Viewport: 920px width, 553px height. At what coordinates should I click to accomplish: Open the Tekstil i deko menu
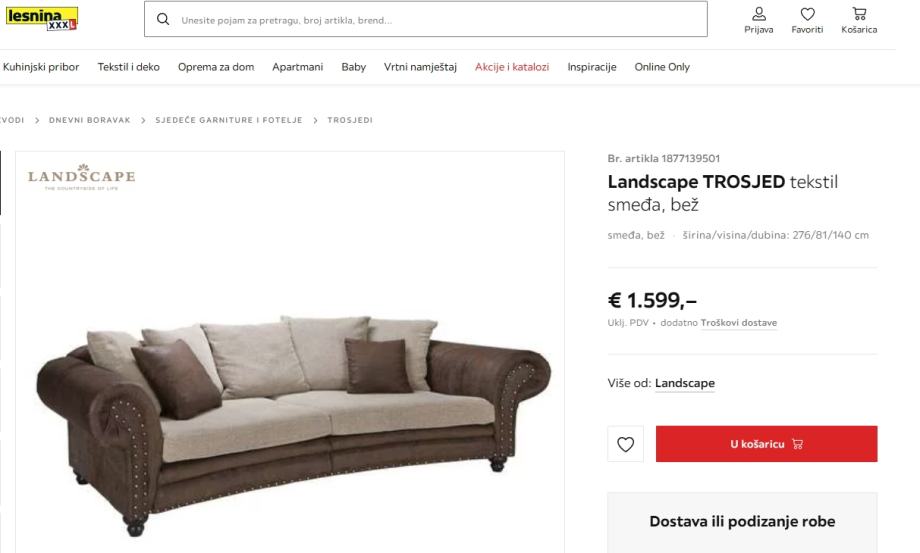[x=128, y=67]
